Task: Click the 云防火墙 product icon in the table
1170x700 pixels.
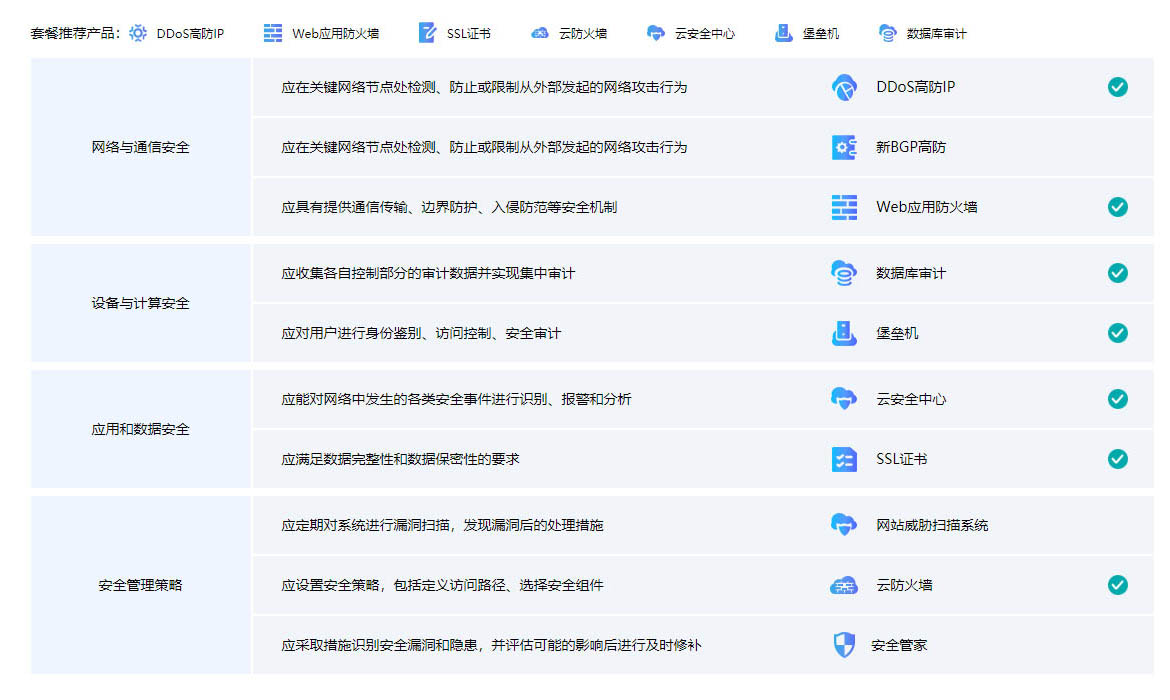Action: (844, 585)
